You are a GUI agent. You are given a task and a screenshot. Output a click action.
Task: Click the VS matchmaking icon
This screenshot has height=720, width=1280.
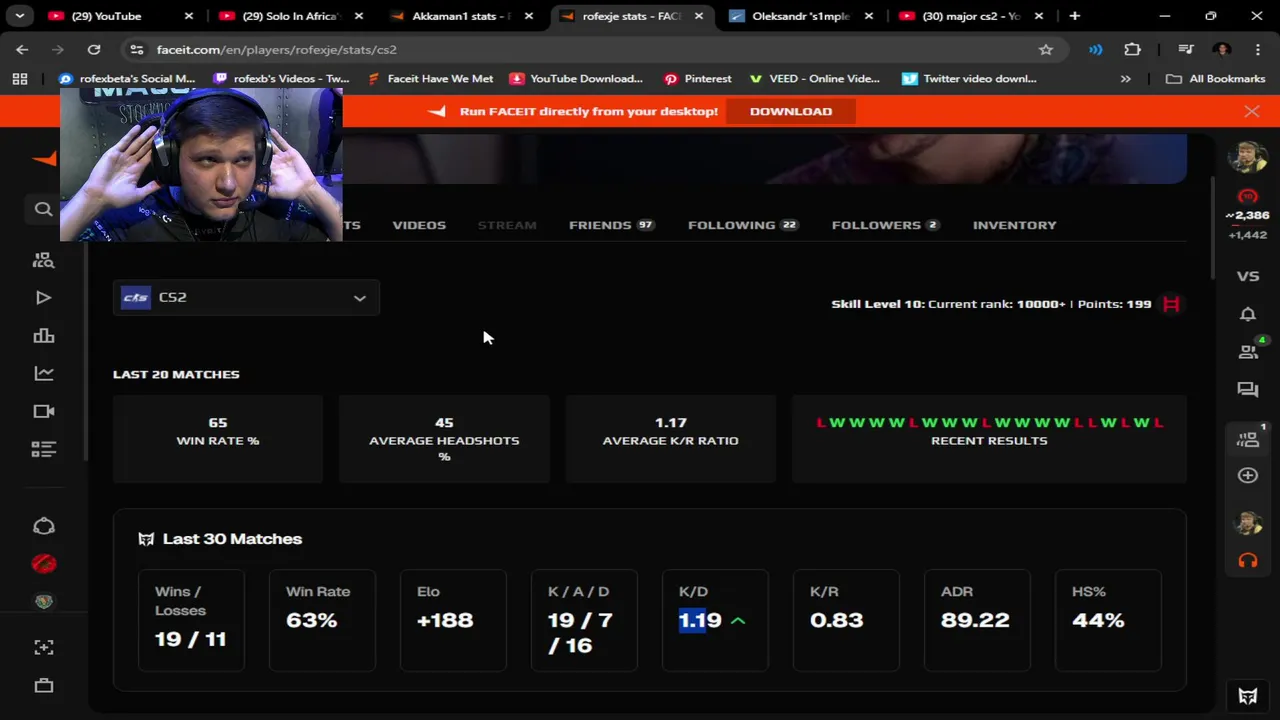pyautogui.click(x=1247, y=276)
